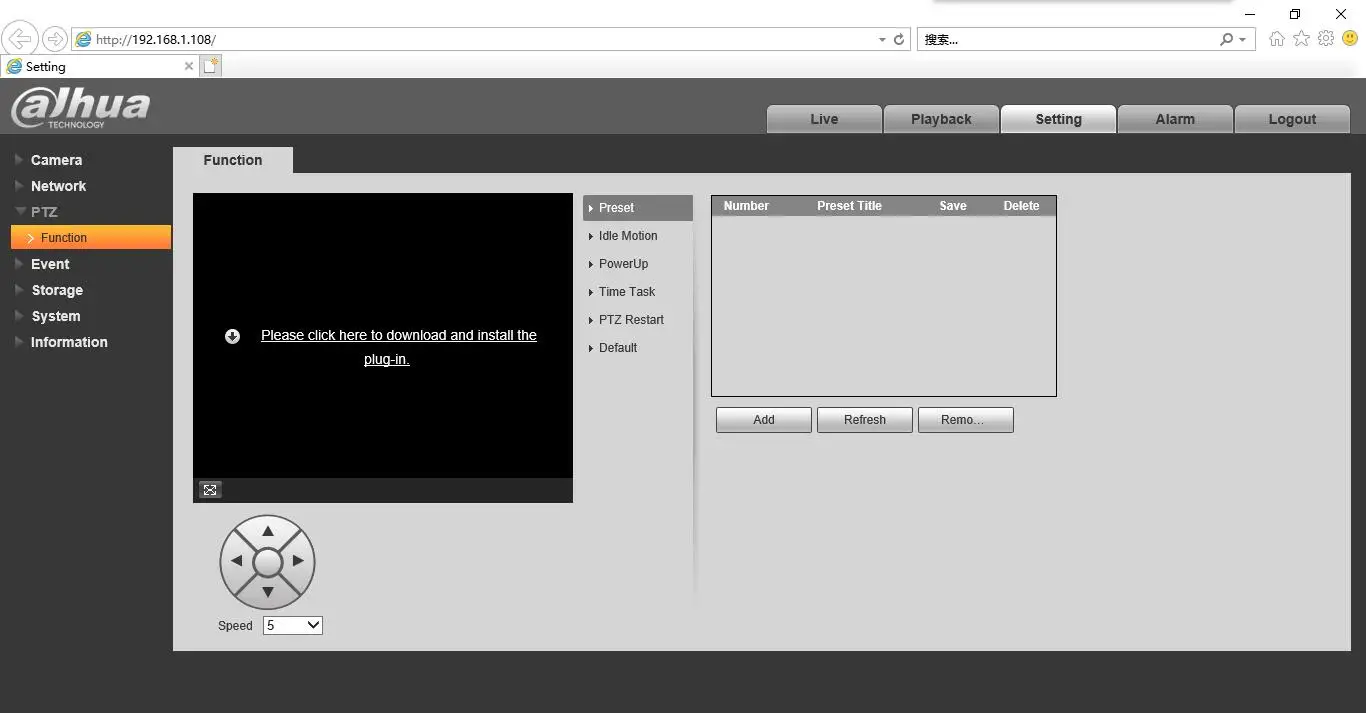Click the PTZ left arrow
Screen dimensions: 1366x713
237,561
